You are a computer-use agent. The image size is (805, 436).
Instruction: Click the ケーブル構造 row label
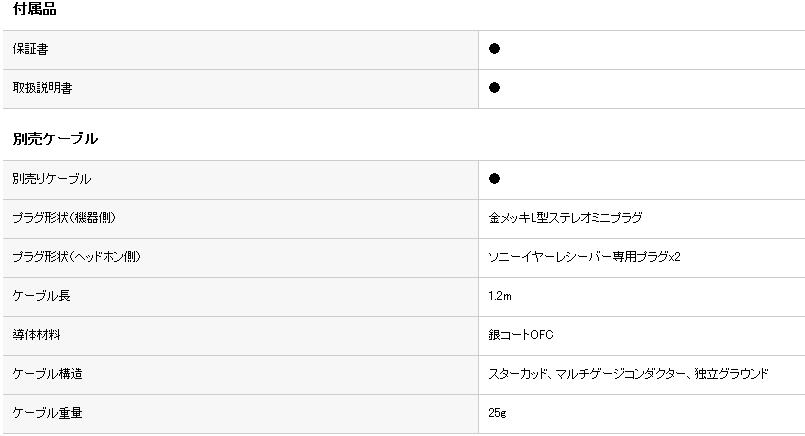(47, 374)
